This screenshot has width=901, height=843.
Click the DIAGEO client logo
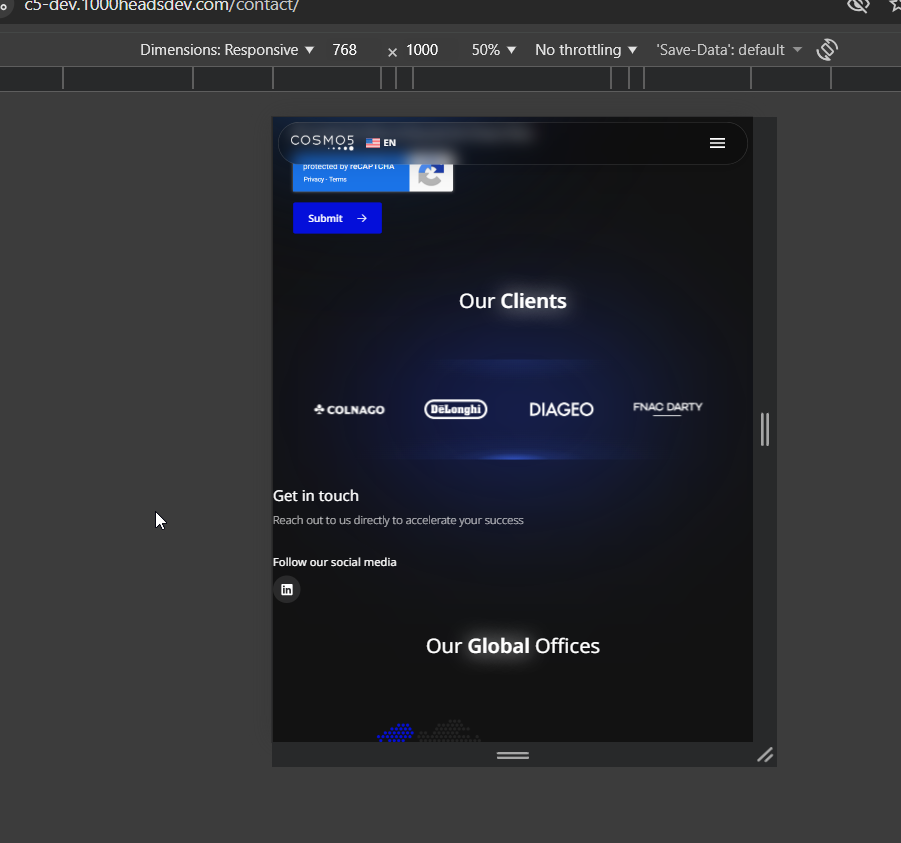coord(561,409)
